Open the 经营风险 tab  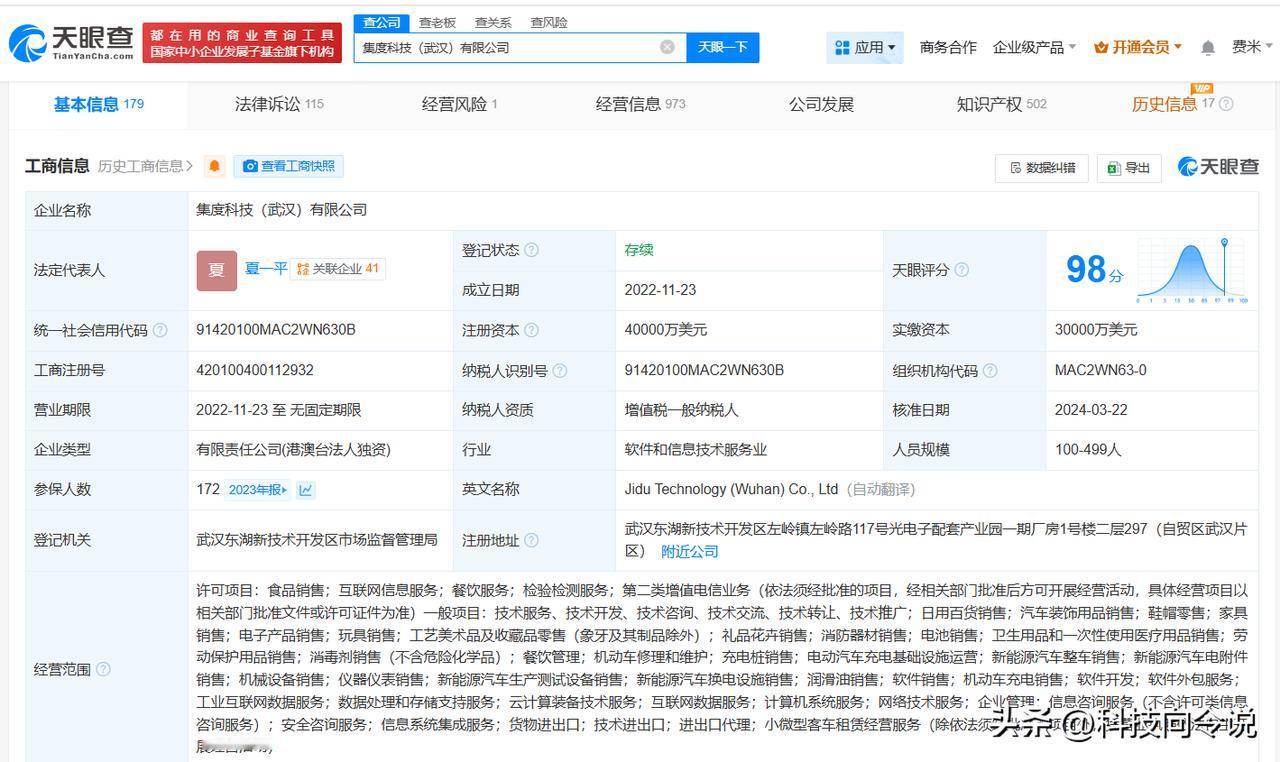click(x=459, y=104)
